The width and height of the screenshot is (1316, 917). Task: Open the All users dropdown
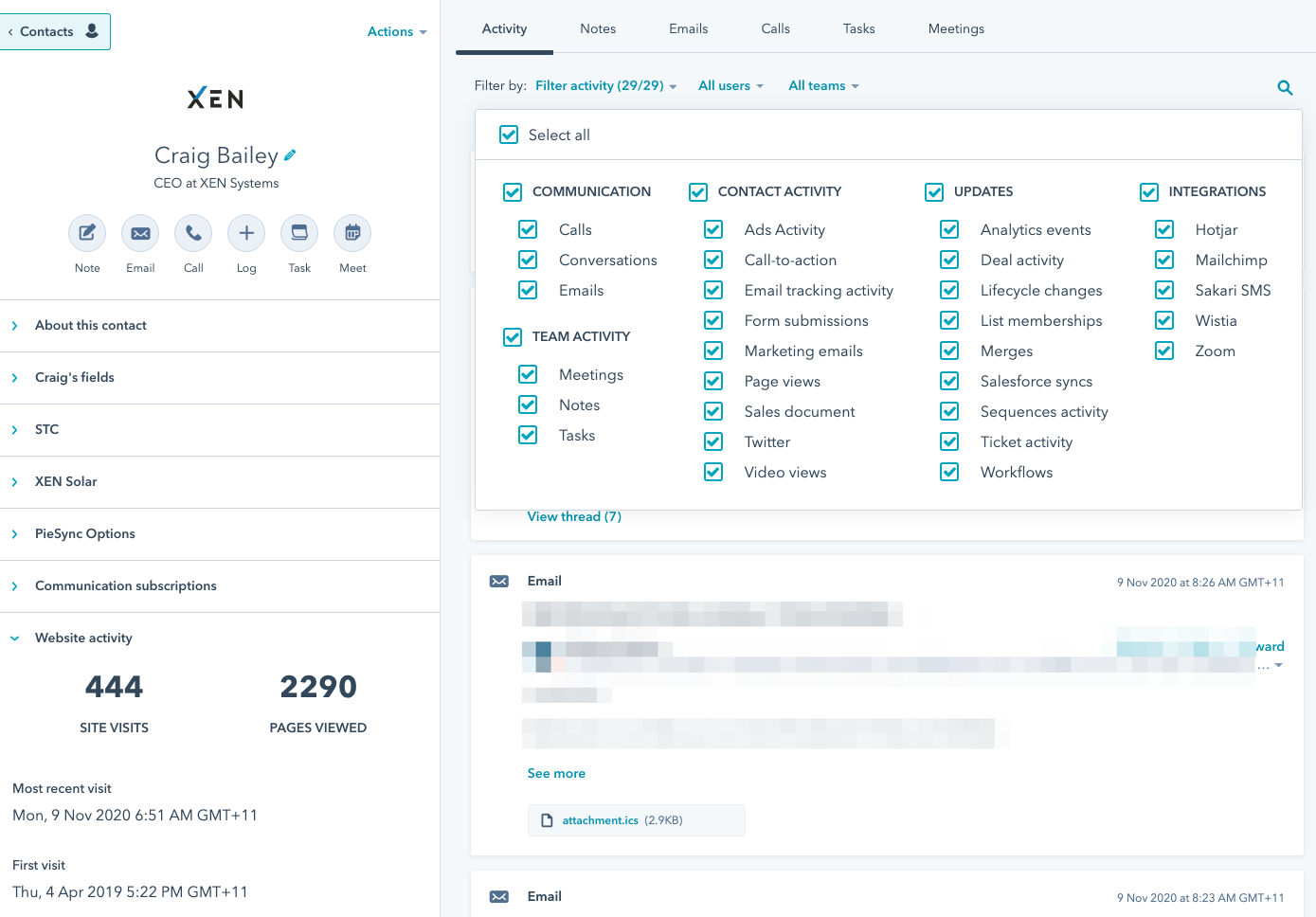pyautogui.click(x=730, y=85)
